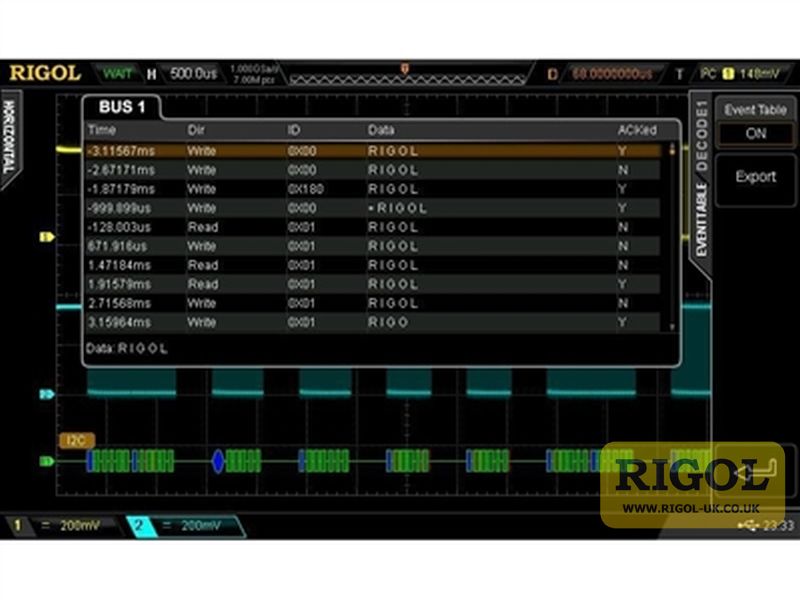This screenshot has width=800, height=600.
Task: Click the Dir column header
Action: 196,130
